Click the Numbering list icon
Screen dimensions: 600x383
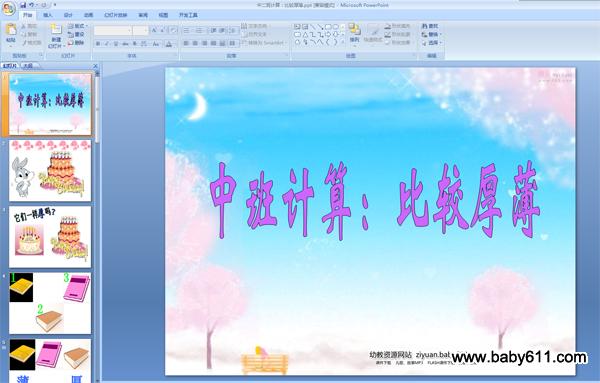200,30
